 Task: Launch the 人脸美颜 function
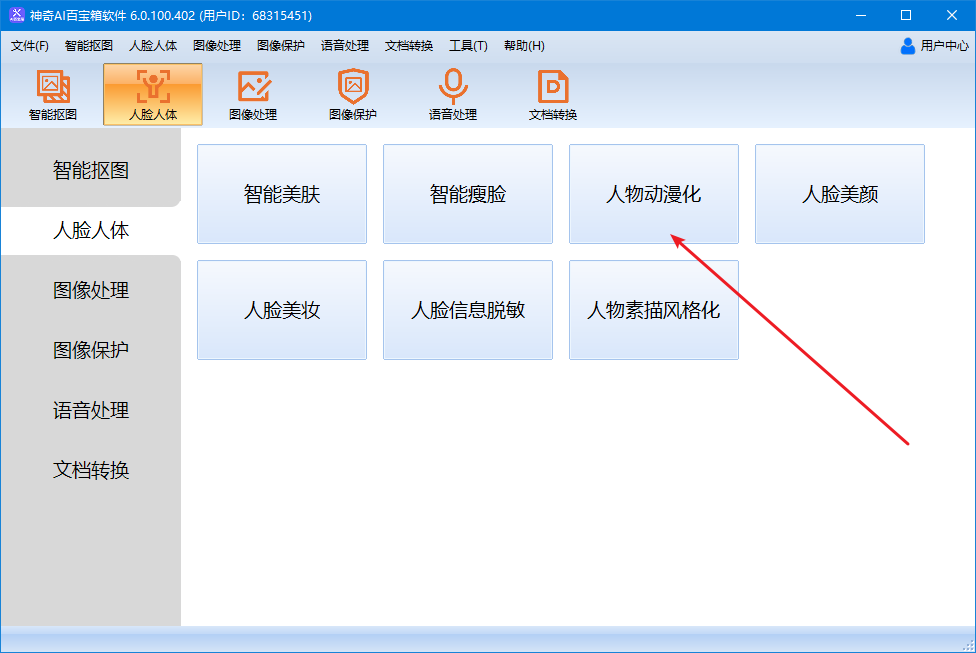pyautogui.click(x=840, y=194)
